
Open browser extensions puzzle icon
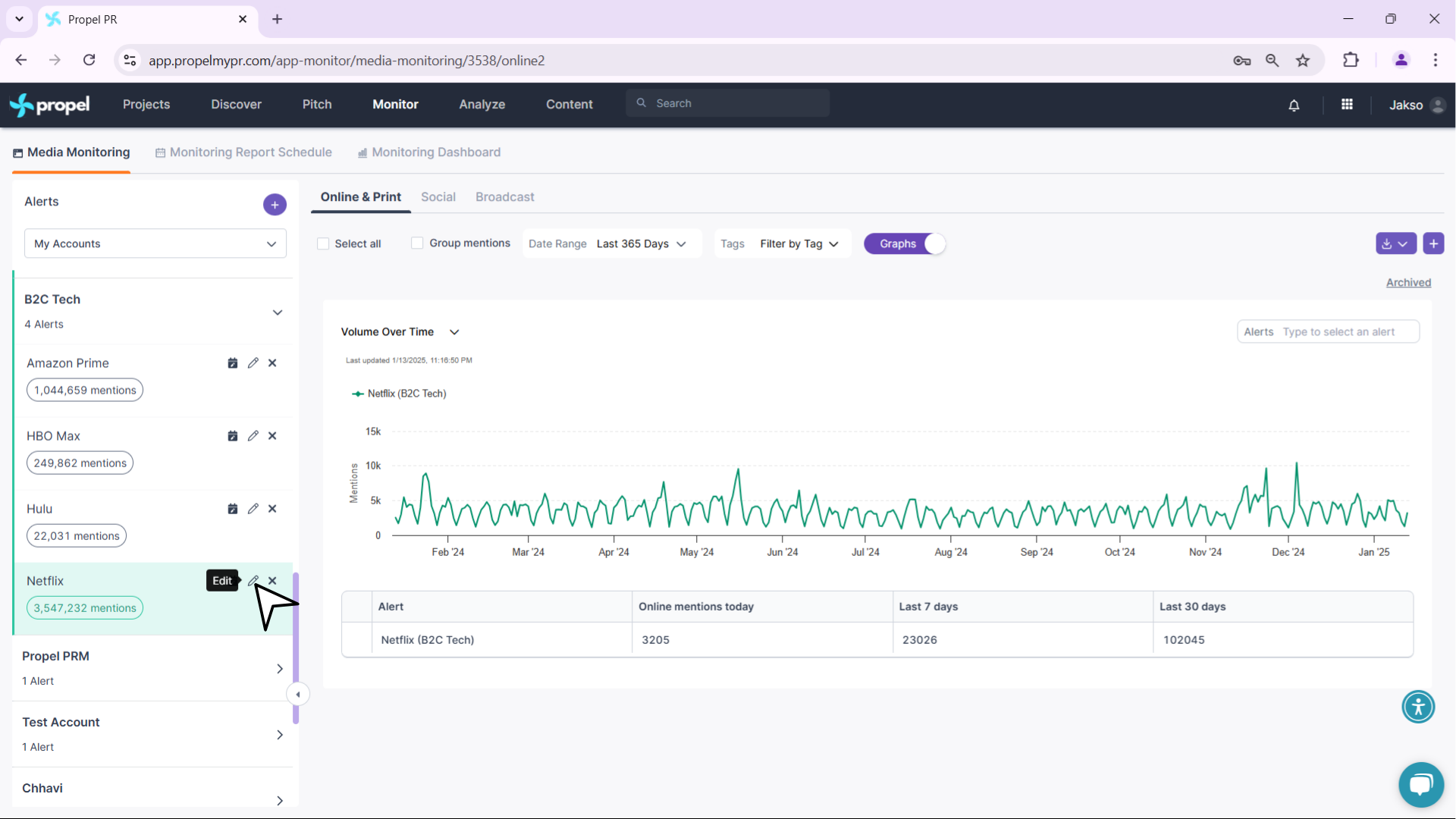(1351, 60)
